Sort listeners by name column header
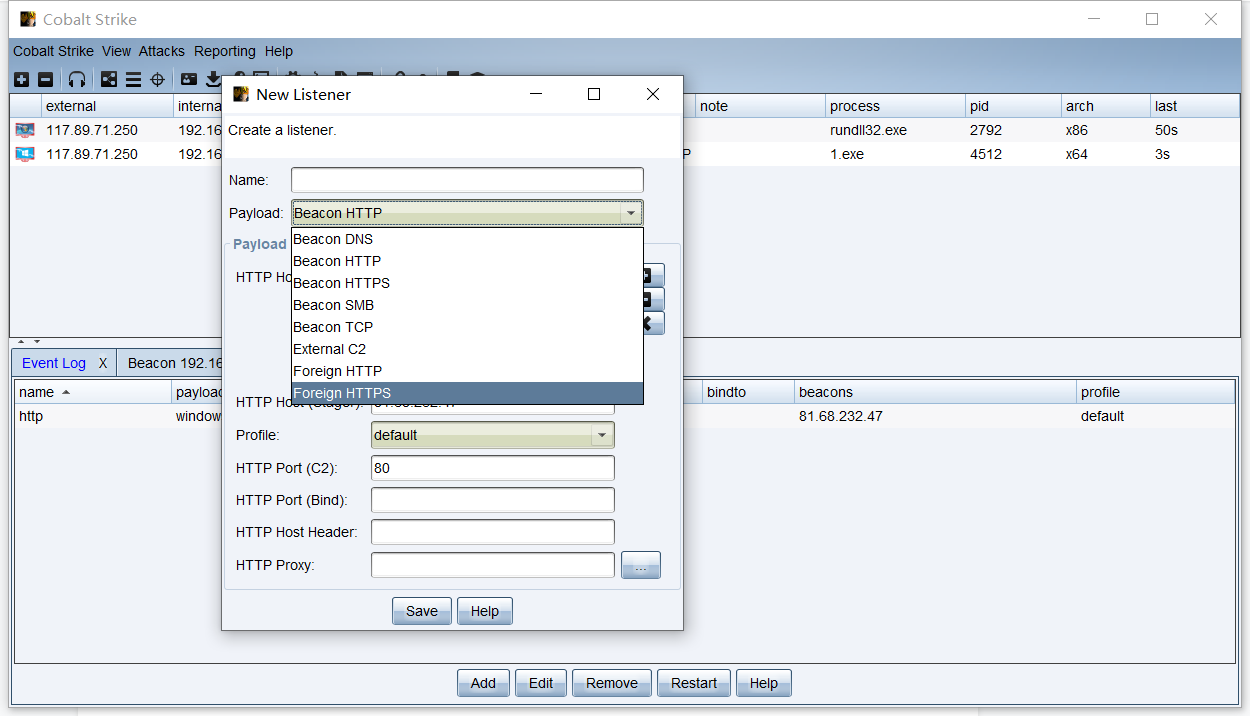 pos(93,392)
